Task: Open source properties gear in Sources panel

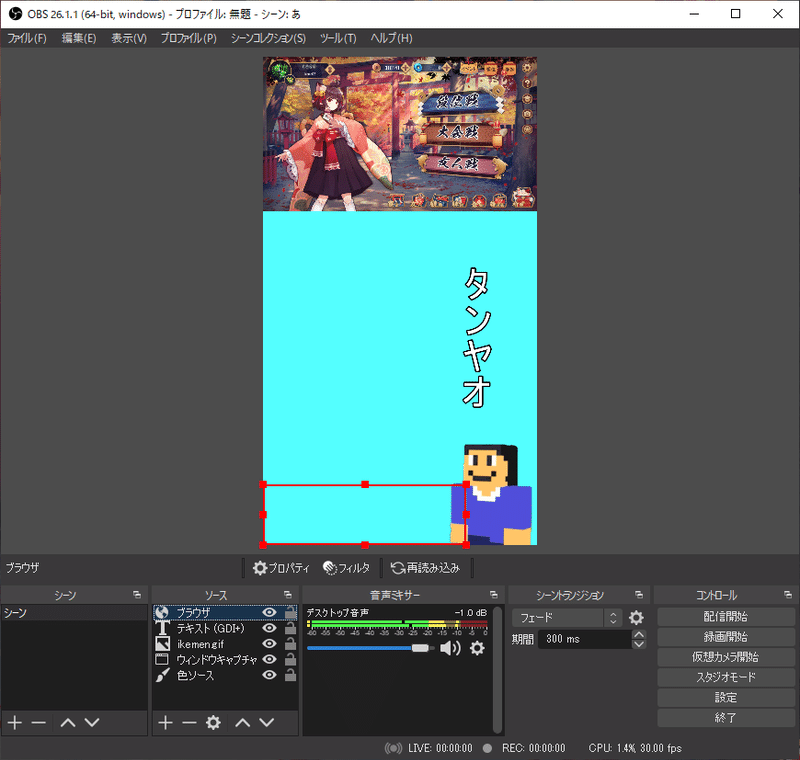Action: [213, 722]
